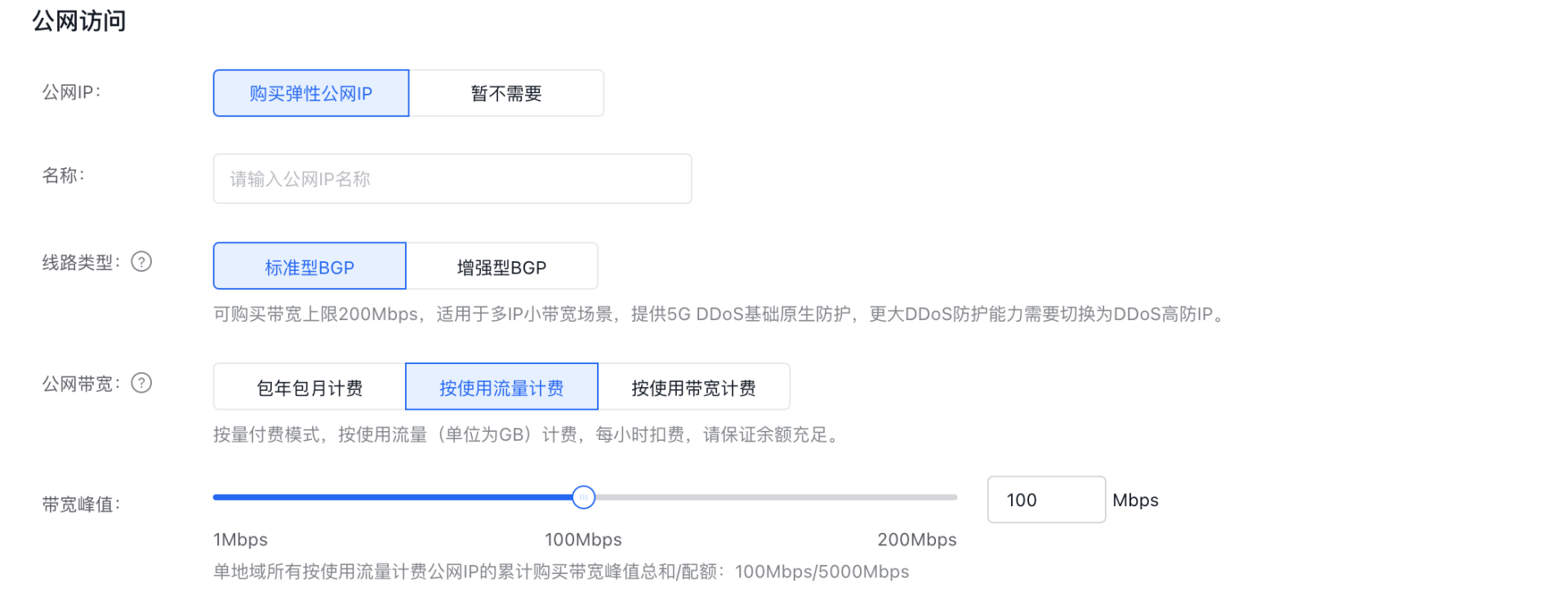Select 标准型BGP line type
This screenshot has width=1568, height=600.
click(310, 266)
